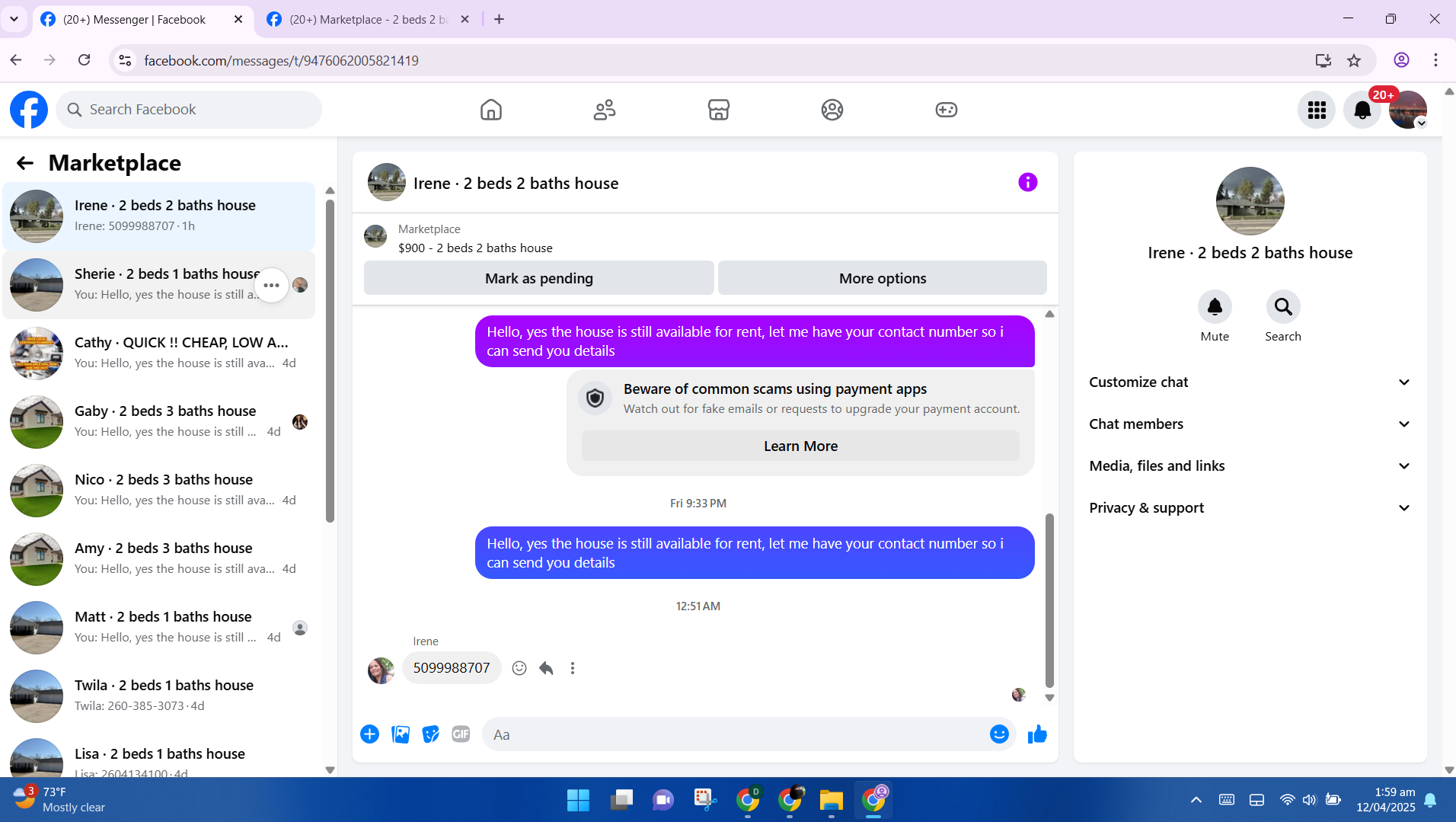Show hidden system tray icons
Screen dimensions: 1456x822
coord(1196,800)
